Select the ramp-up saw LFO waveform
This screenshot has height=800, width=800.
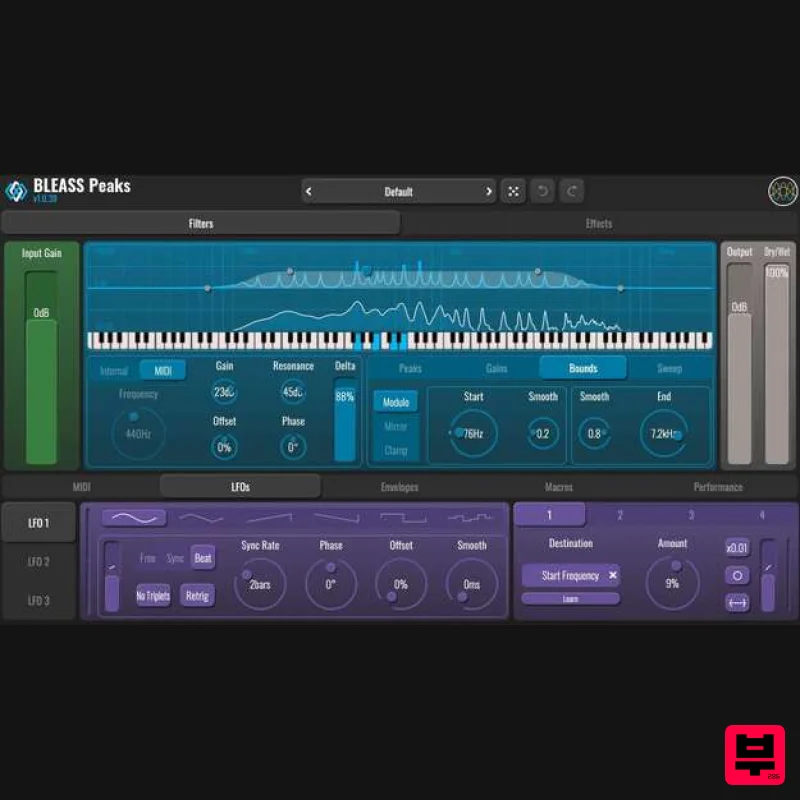tap(269, 518)
